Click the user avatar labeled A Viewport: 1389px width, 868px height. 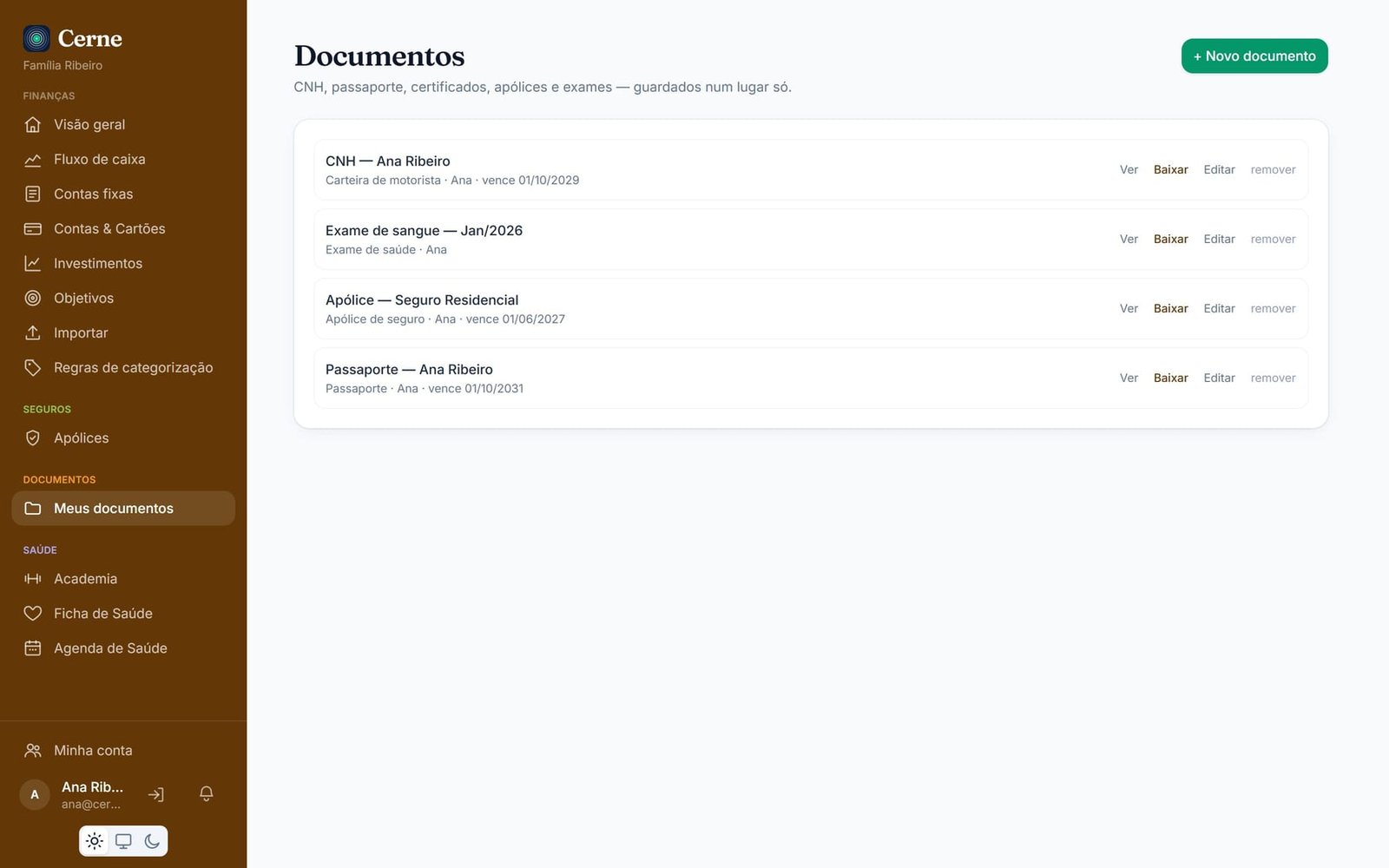point(35,794)
